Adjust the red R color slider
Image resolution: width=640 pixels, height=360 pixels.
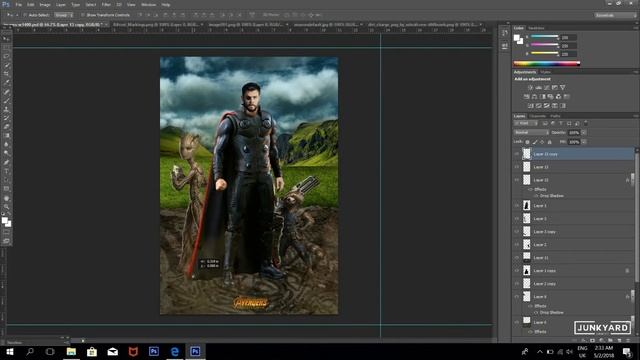[x=544, y=37]
